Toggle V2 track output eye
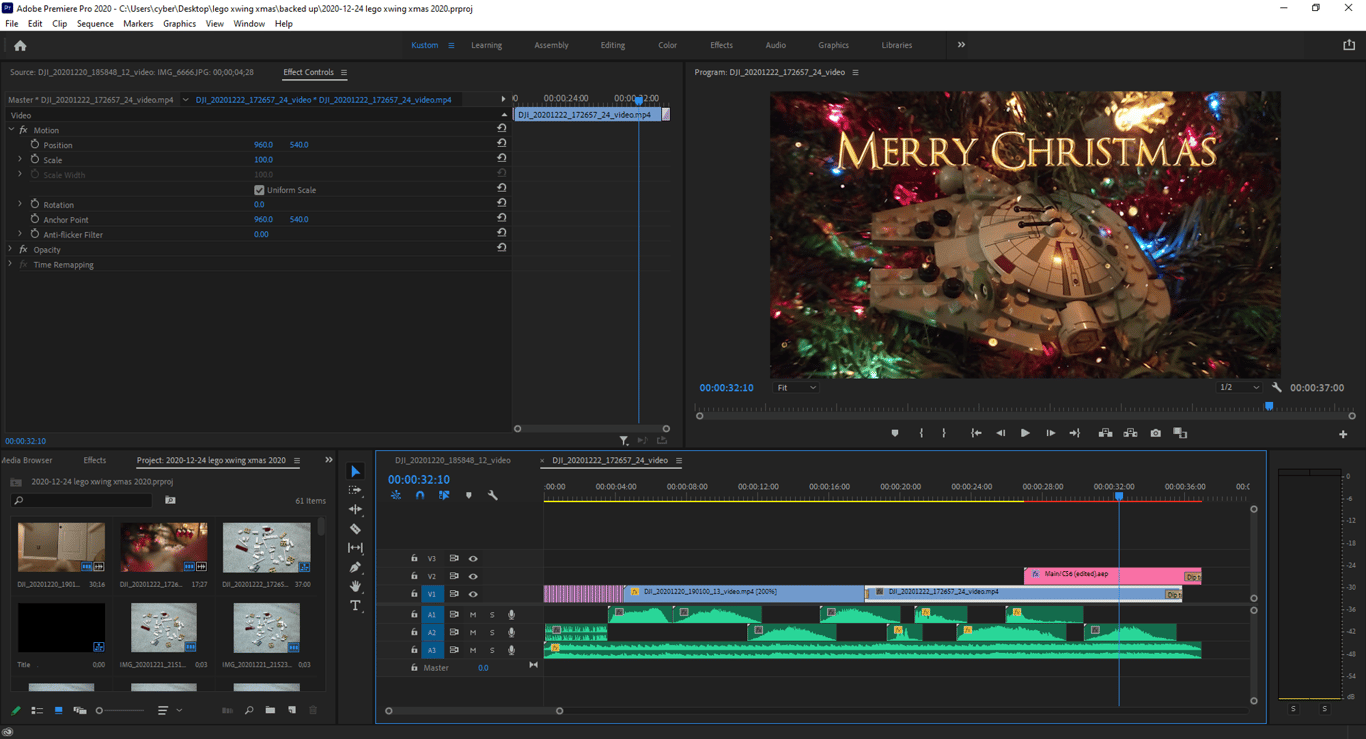The image size is (1366, 739). click(x=473, y=576)
